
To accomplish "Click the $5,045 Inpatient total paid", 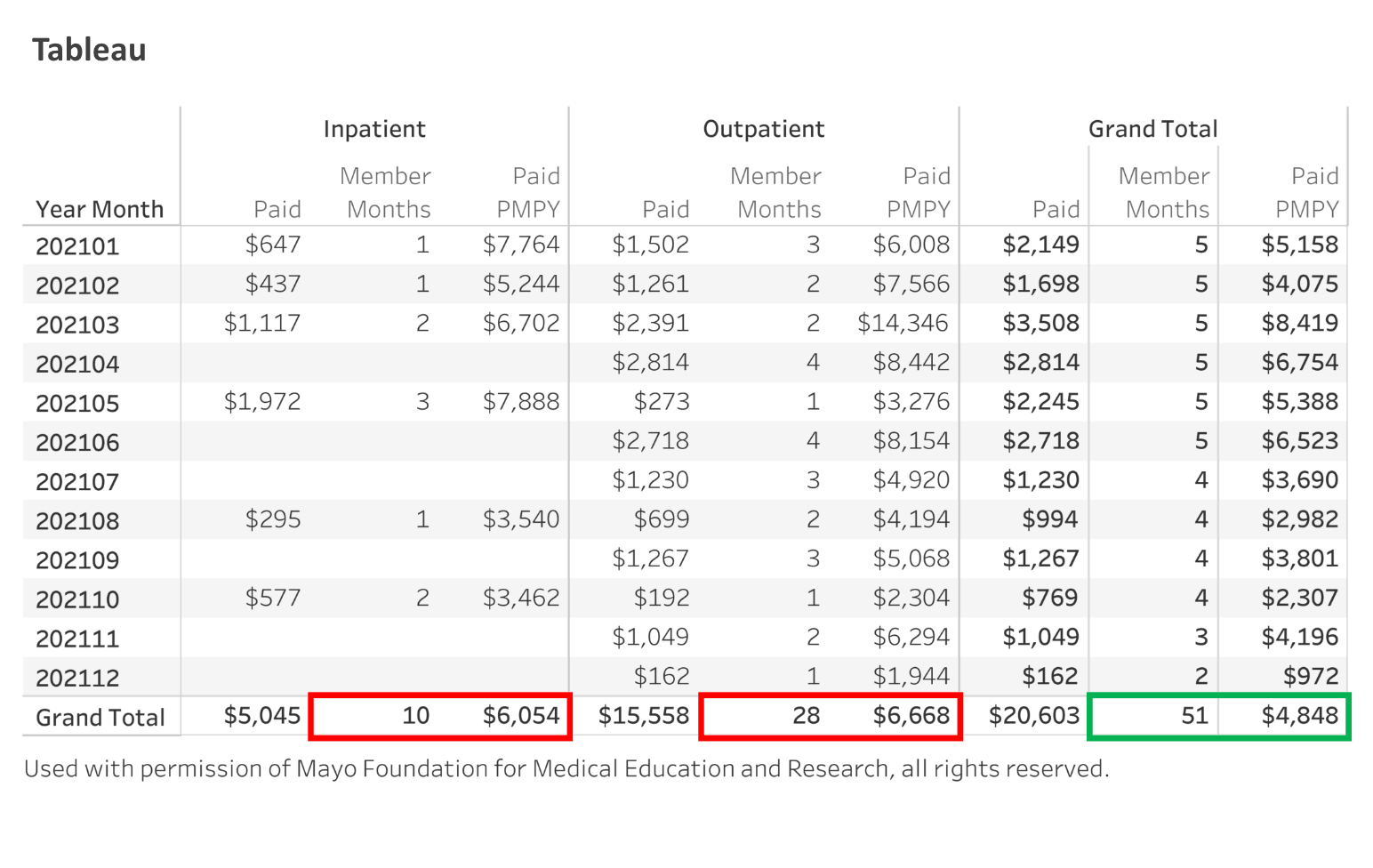I will (262, 714).
